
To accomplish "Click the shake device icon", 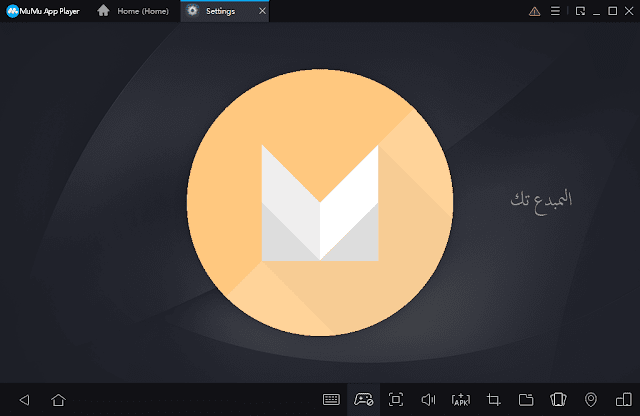I will (558, 400).
